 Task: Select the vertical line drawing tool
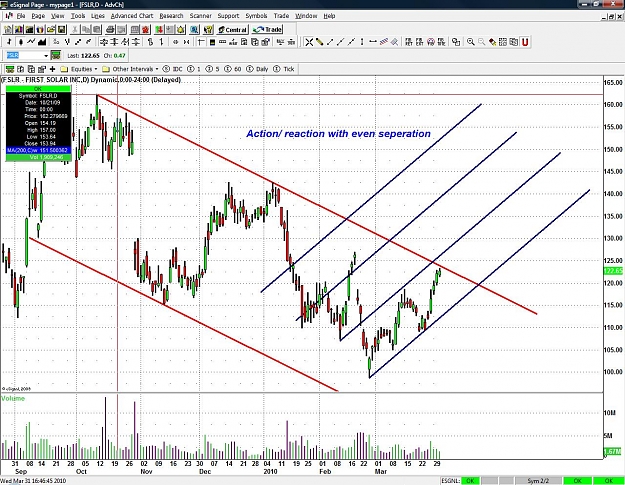coord(362,42)
